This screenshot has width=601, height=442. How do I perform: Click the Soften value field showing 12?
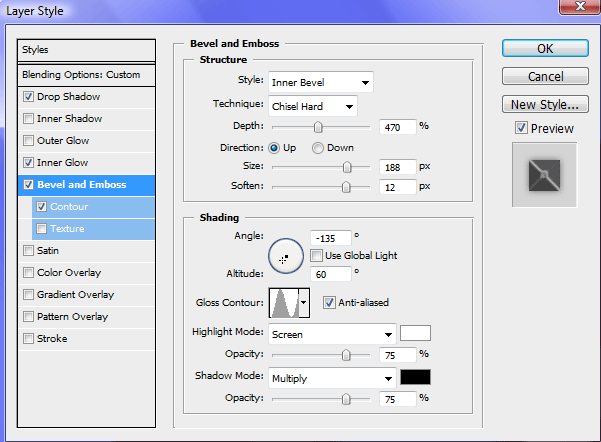[x=397, y=187]
